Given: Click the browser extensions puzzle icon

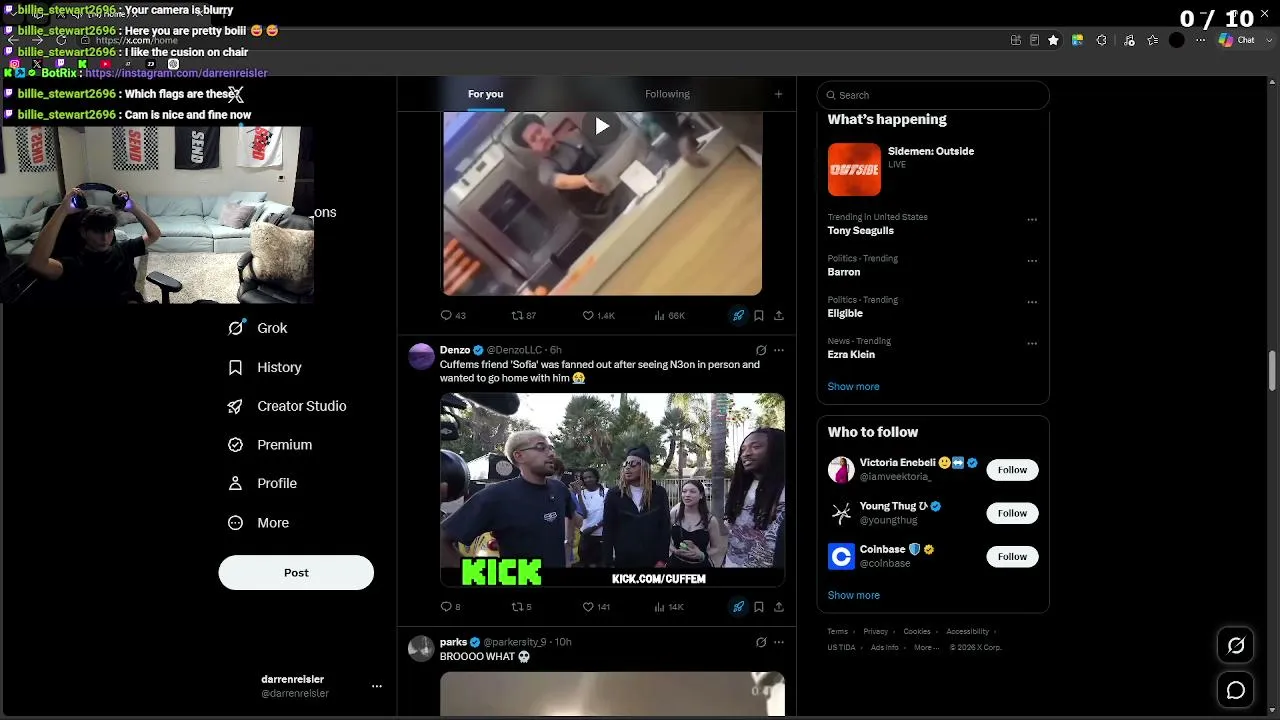Looking at the screenshot, I should tap(1101, 40).
